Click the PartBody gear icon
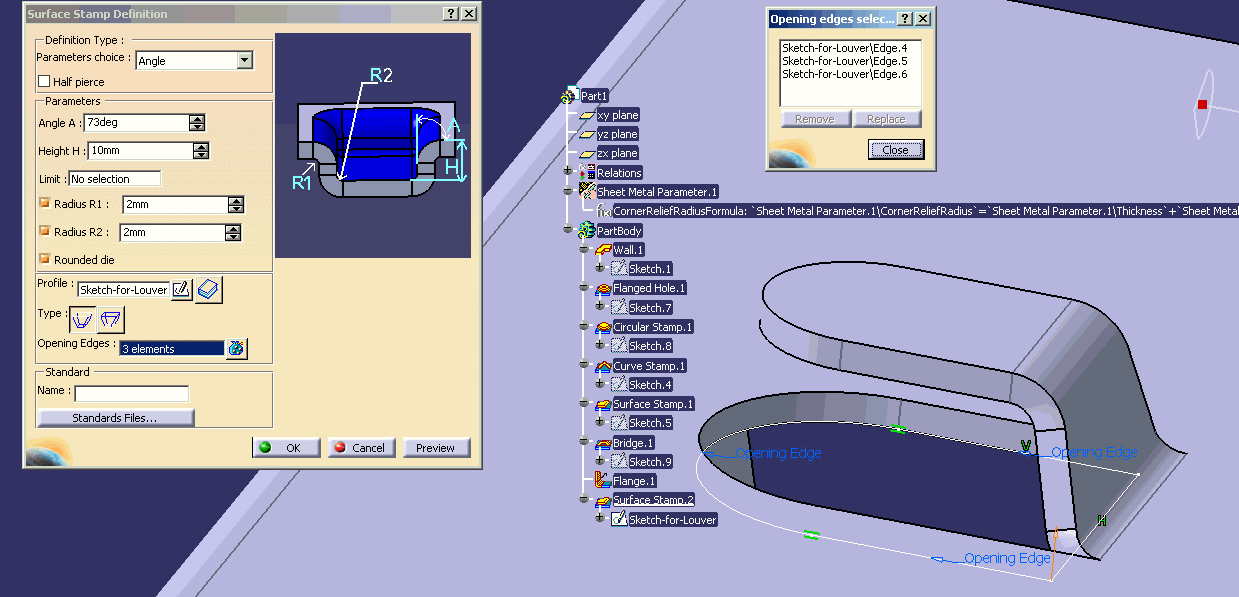The image size is (1239, 597). [586, 230]
